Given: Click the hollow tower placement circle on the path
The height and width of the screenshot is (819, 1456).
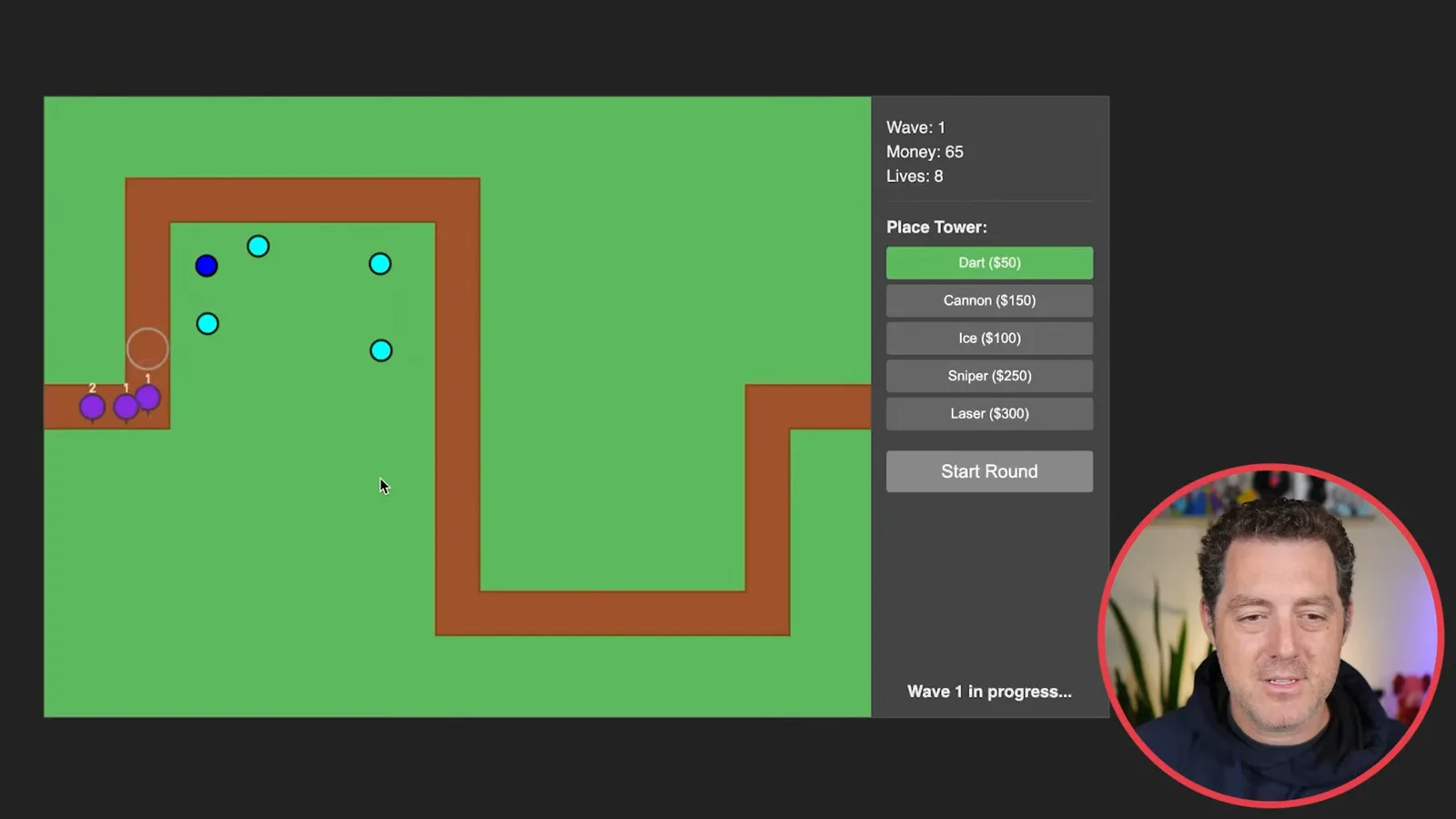Looking at the screenshot, I should tap(147, 349).
